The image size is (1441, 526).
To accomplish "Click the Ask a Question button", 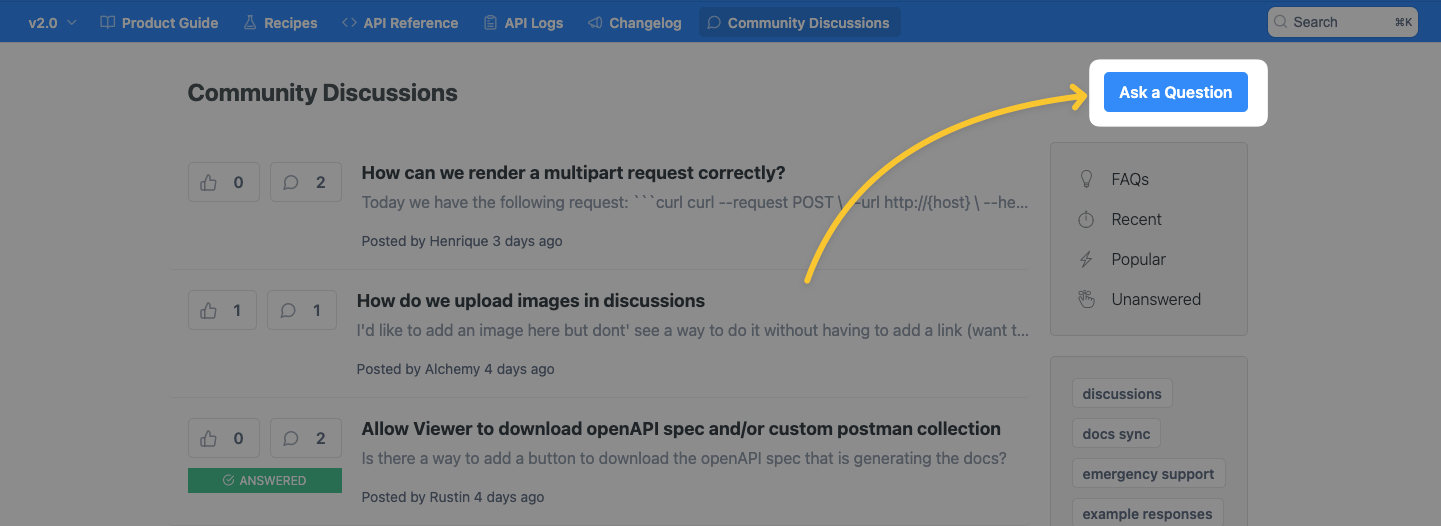I will pyautogui.click(x=1175, y=92).
